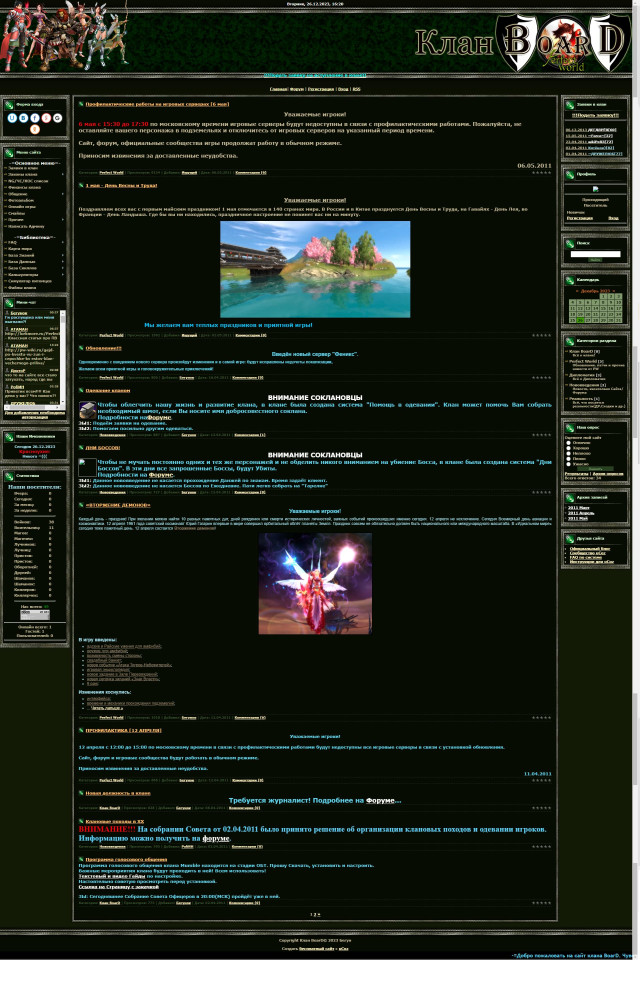Log in with the VKontakte icon
The image size is (640, 1000).
[x=24, y=118]
